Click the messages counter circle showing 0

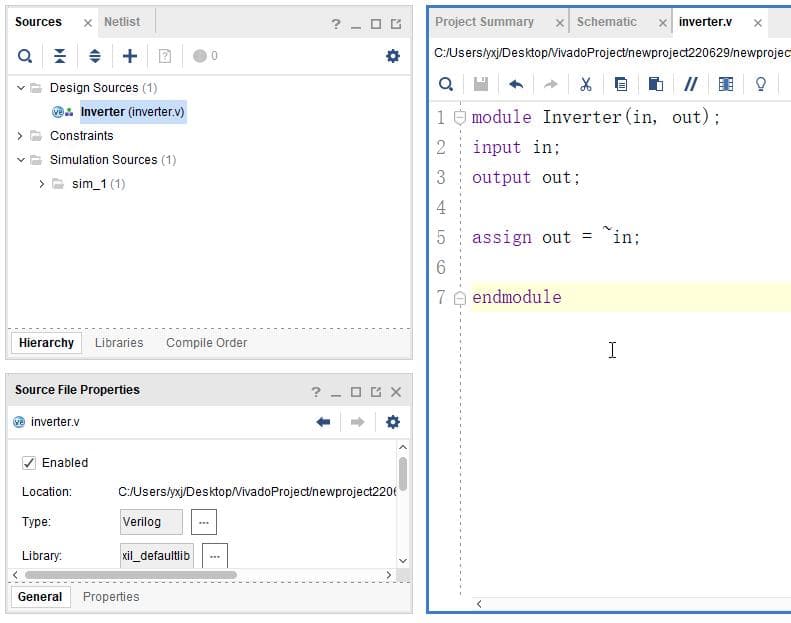click(200, 56)
